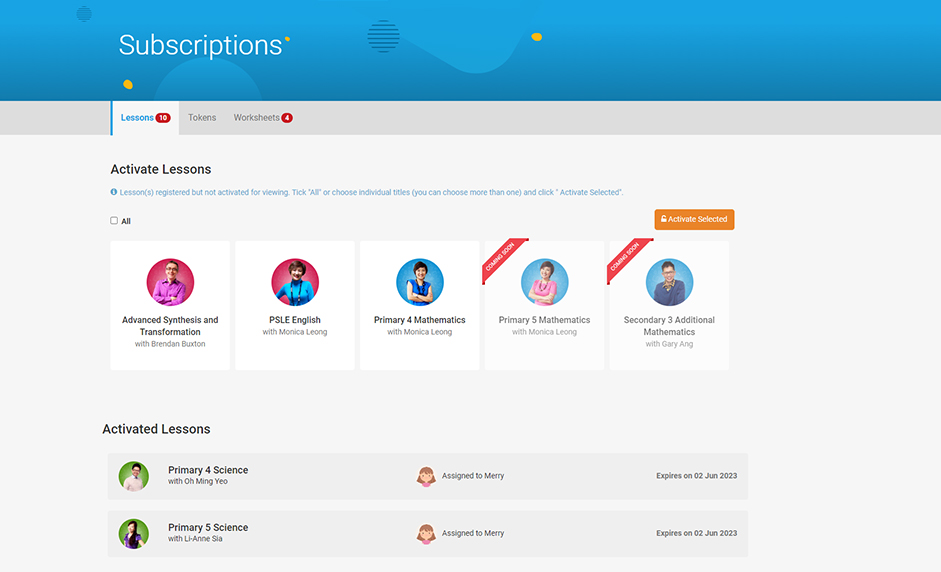The width and height of the screenshot is (941, 572).
Task: Click the expiry date in the Primary 5 Science row
Action: pyautogui.click(x=696, y=533)
